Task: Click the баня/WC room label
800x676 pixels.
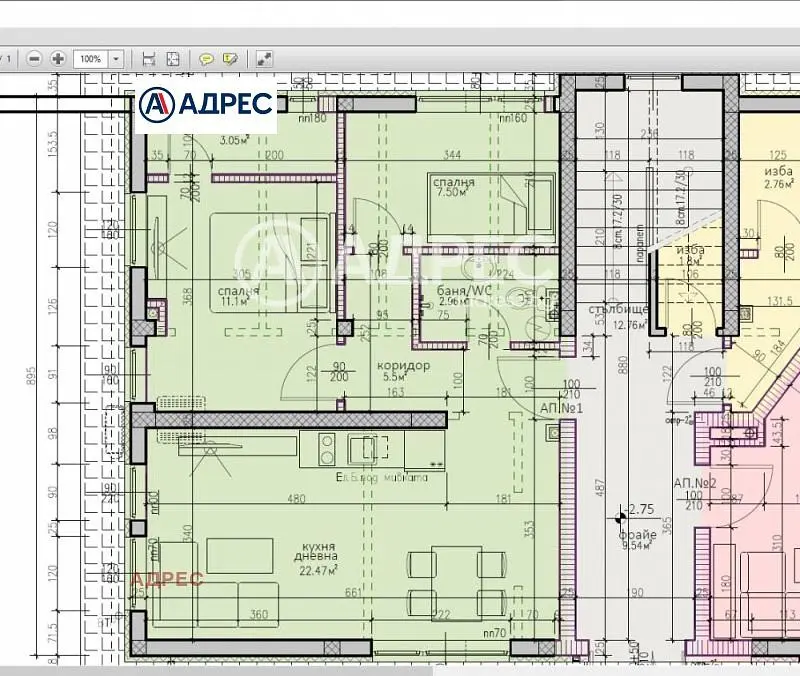Action: pos(465,293)
